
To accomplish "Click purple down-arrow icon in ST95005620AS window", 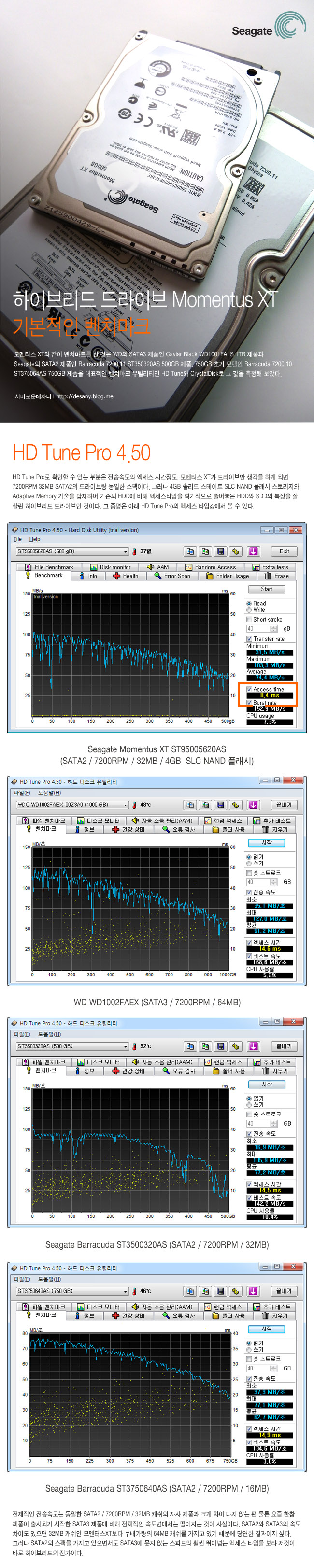I will click(253, 551).
